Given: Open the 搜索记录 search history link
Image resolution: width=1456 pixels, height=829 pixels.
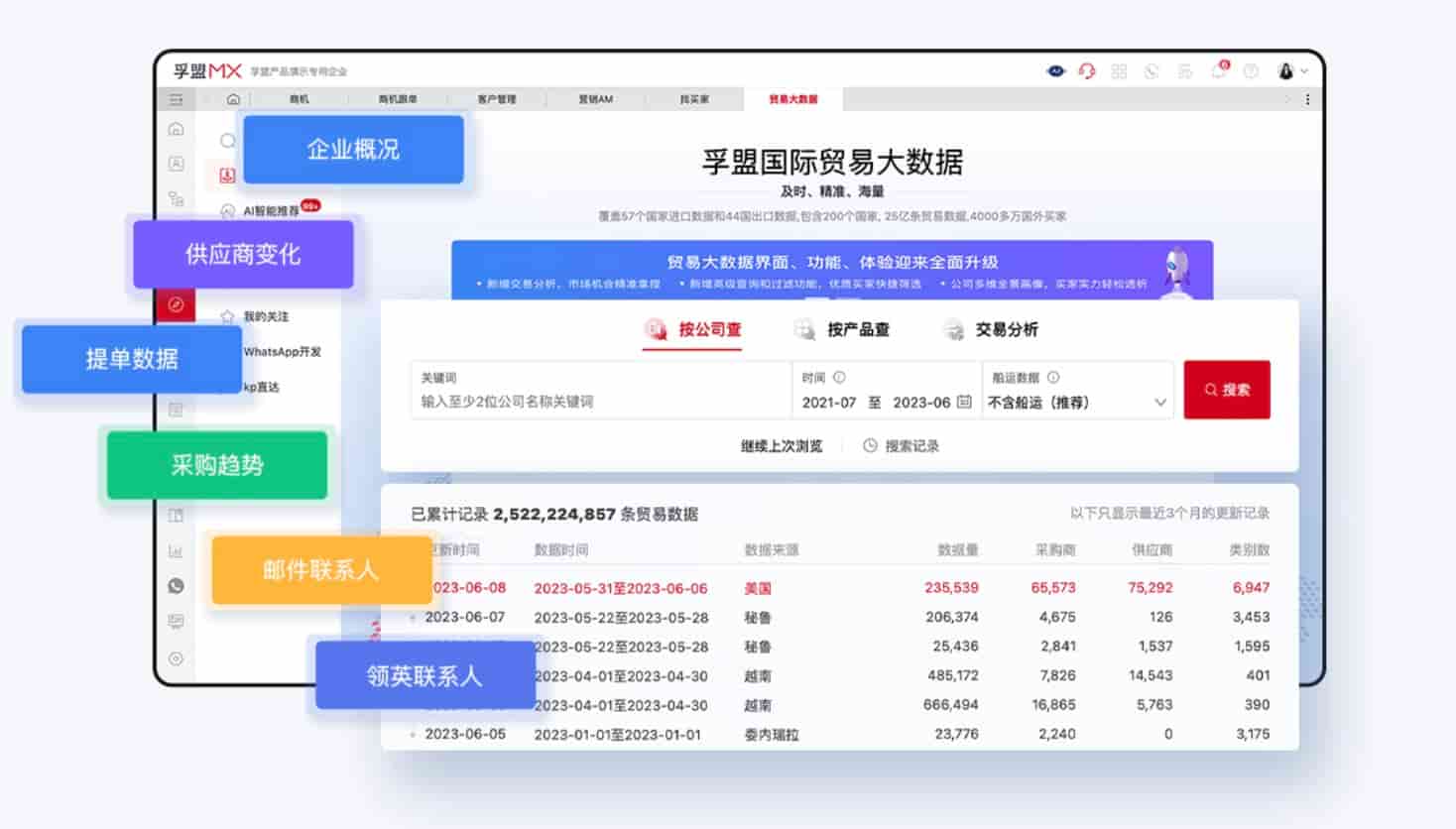Looking at the screenshot, I should pos(902,446).
